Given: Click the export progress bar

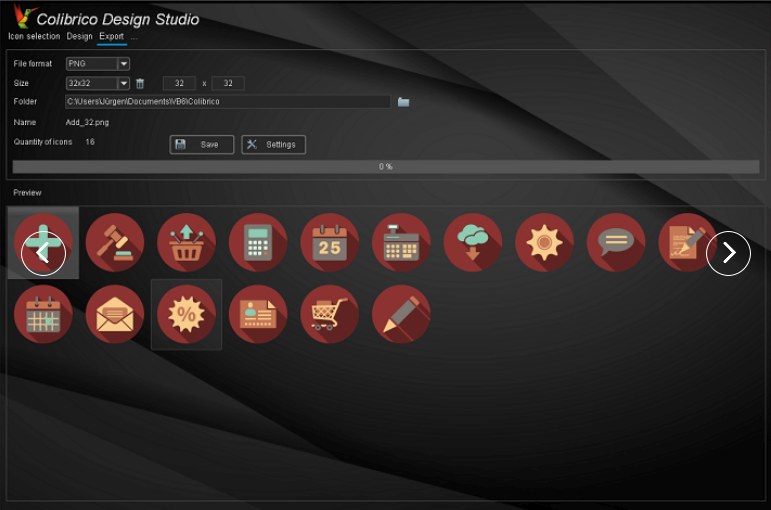Looking at the screenshot, I should pyautogui.click(x=385, y=167).
